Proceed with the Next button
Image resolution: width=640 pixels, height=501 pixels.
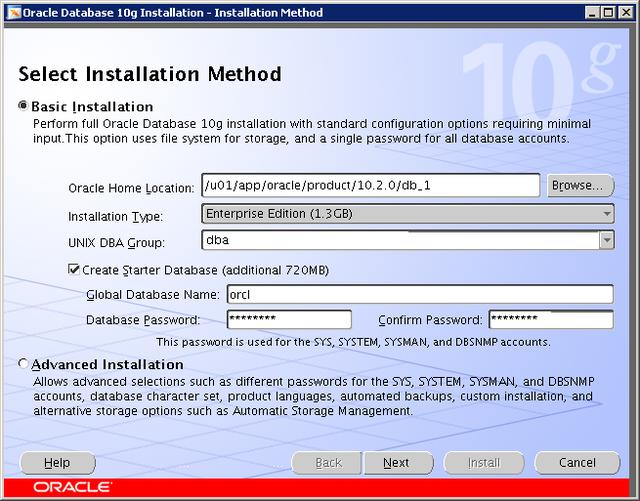(x=398, y=463)
